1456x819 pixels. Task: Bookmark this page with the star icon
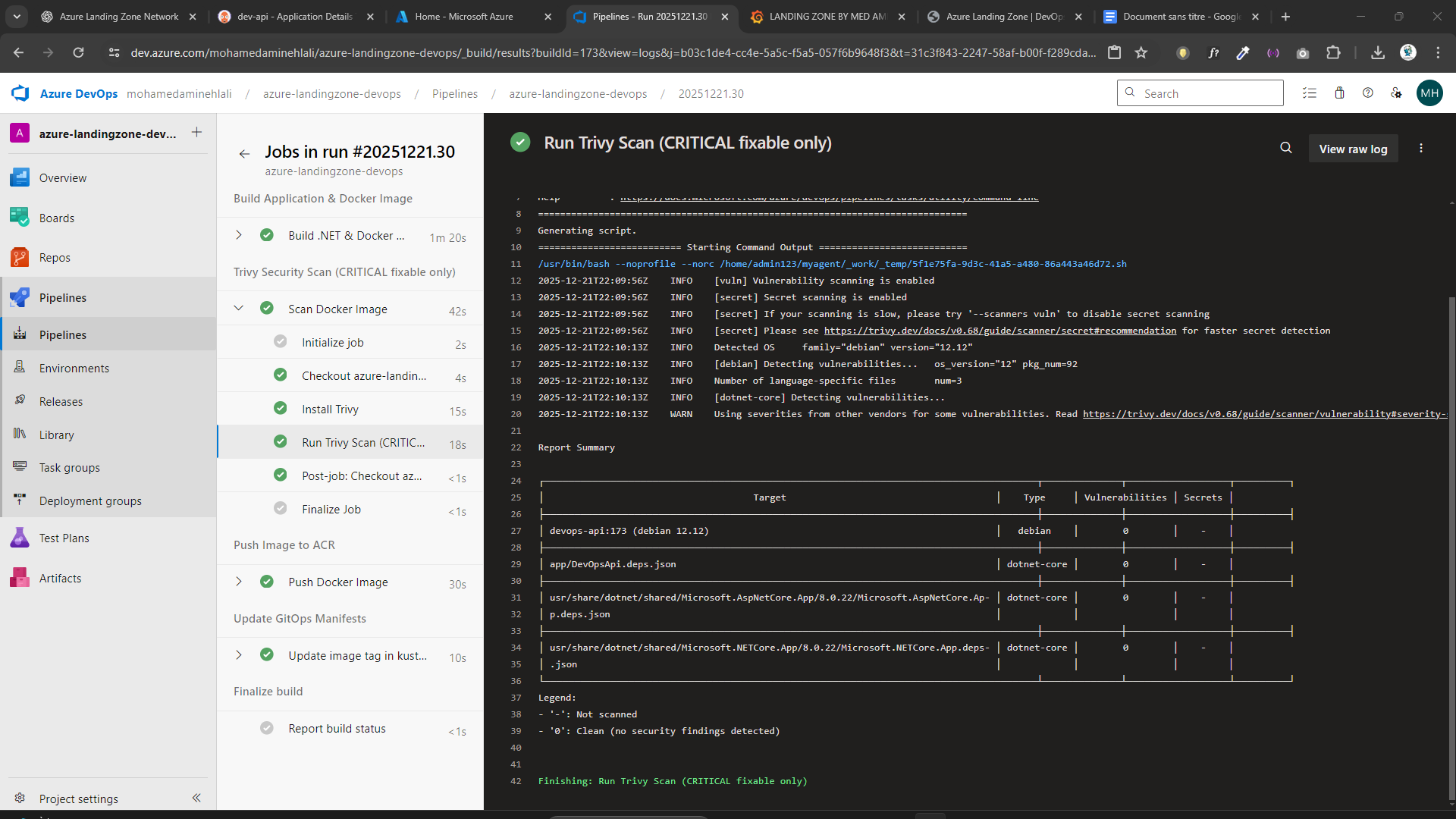click(1141, 52)
